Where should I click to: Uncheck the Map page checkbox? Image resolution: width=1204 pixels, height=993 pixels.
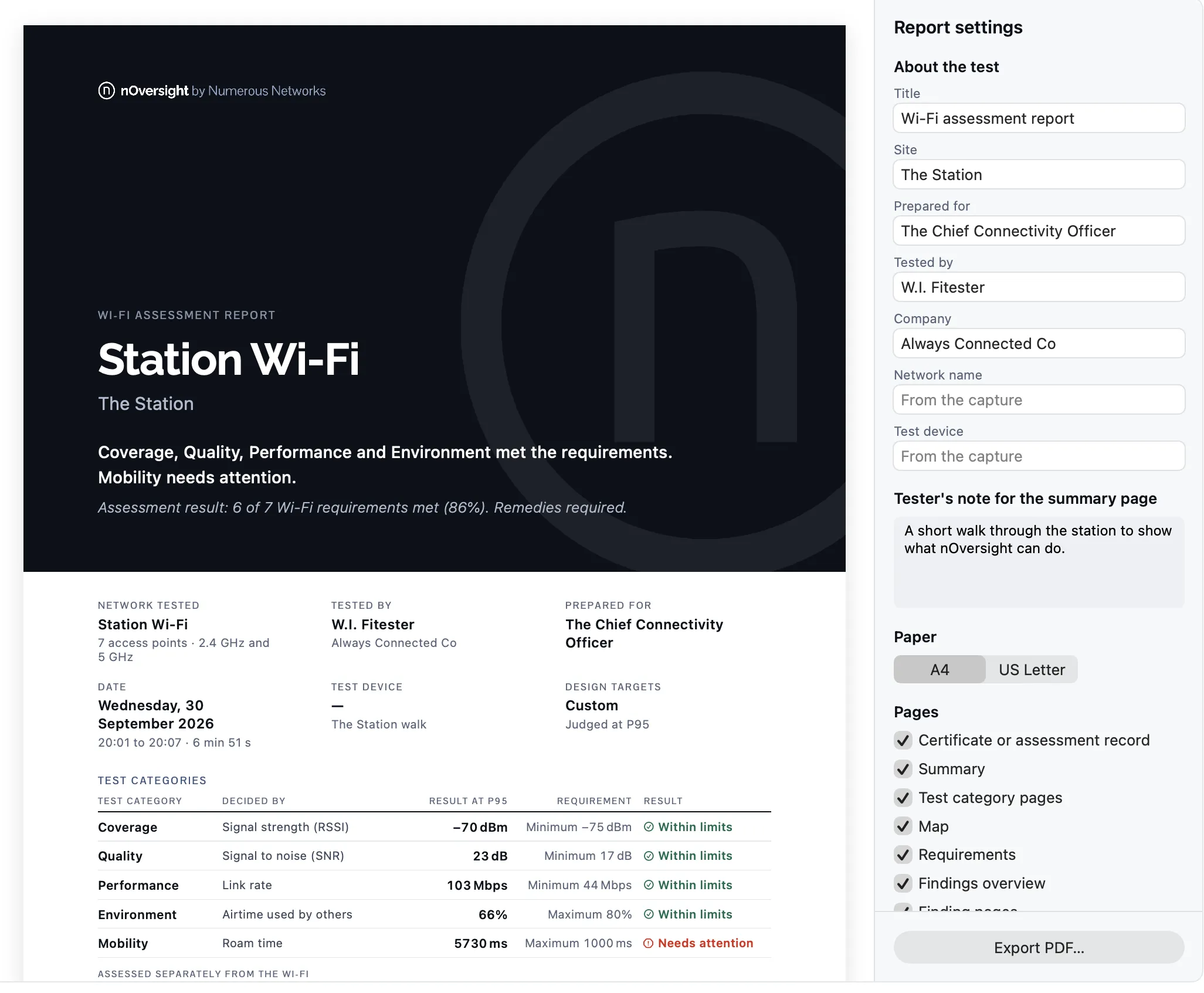[903, 826]
